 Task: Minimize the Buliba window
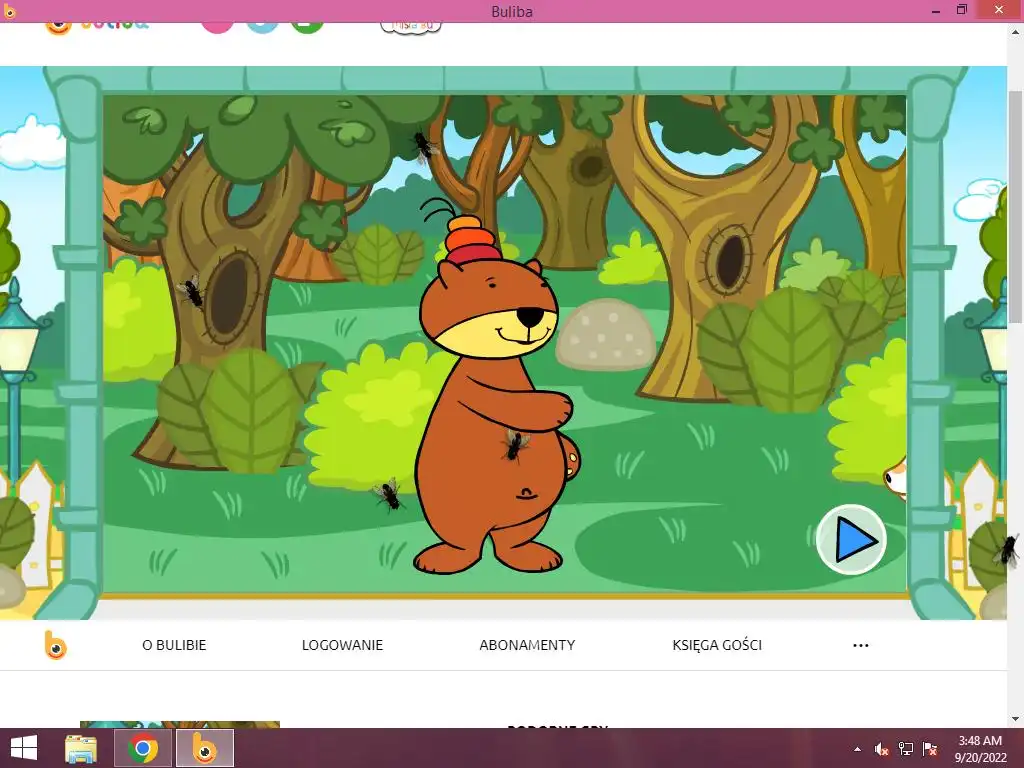[936, 10]
